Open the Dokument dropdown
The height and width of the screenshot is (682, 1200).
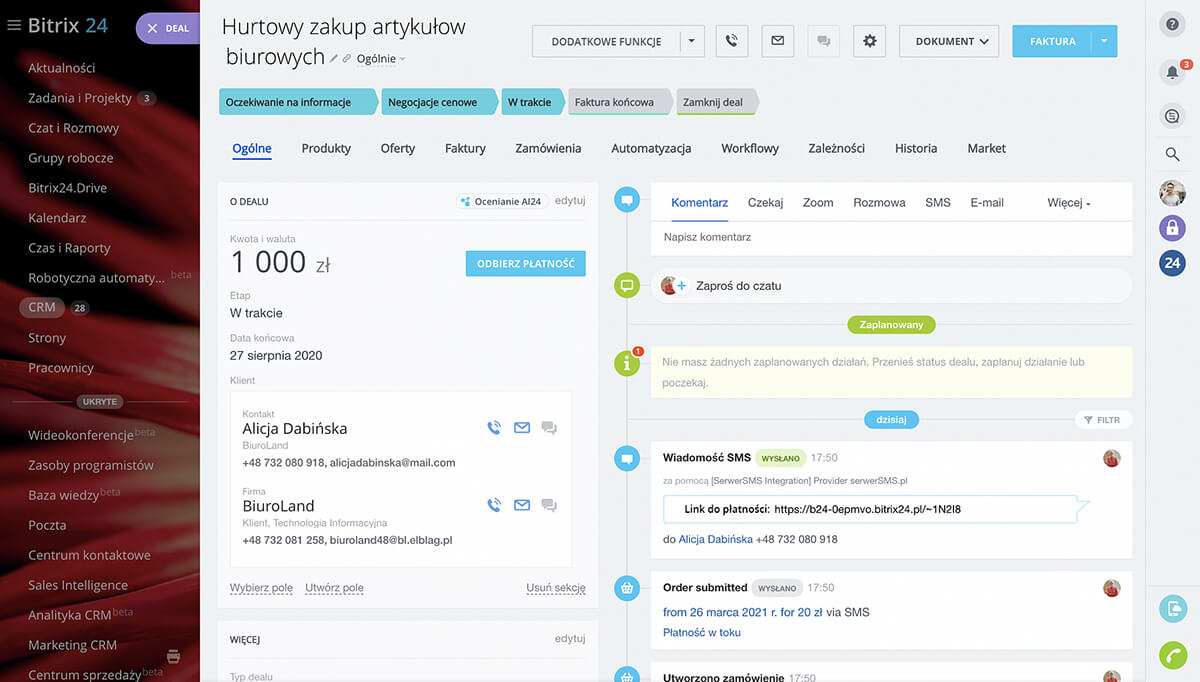948,41
